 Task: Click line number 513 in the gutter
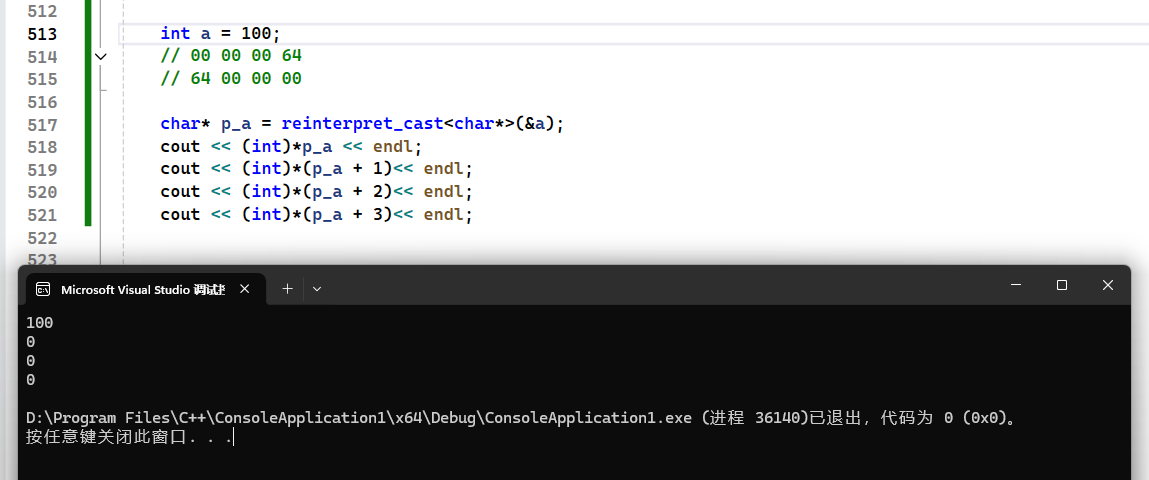42,34
